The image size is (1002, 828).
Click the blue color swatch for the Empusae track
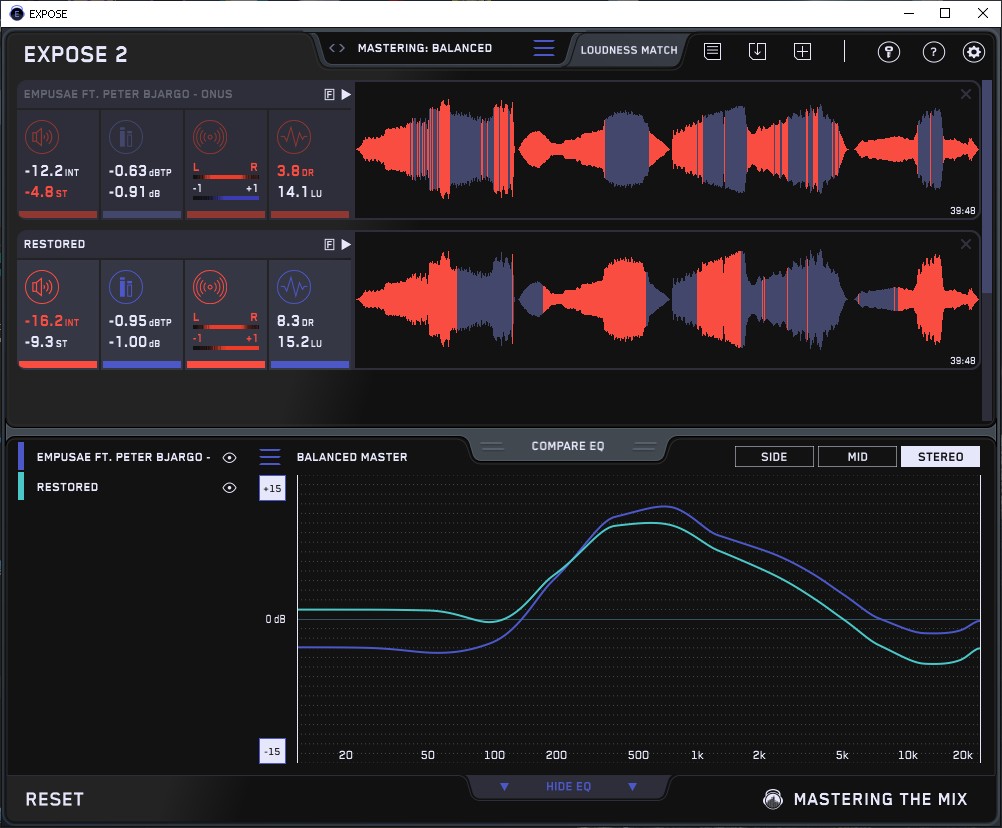21,456
